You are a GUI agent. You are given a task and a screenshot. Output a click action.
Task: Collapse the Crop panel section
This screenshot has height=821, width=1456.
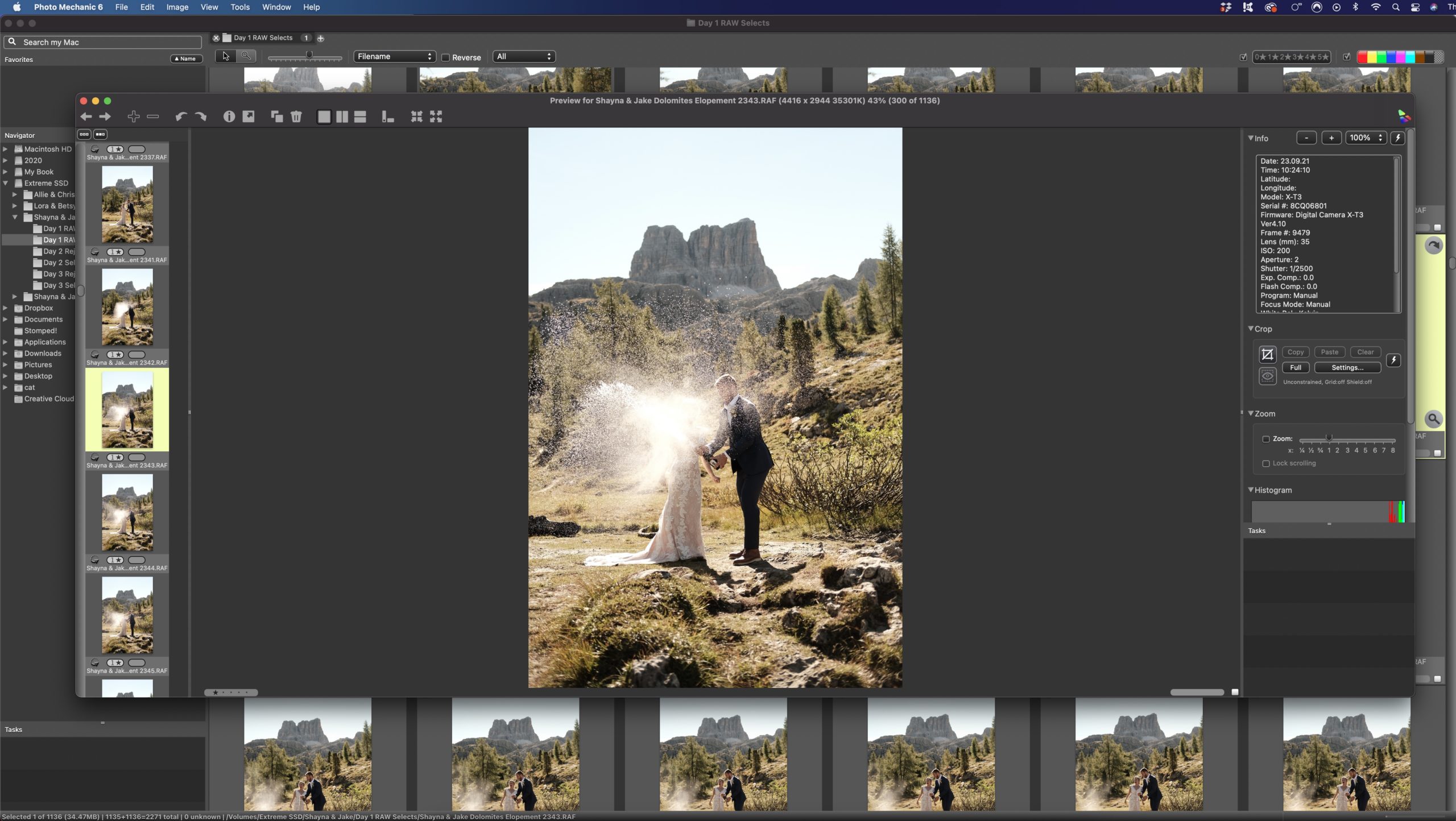pos(1251,329)
